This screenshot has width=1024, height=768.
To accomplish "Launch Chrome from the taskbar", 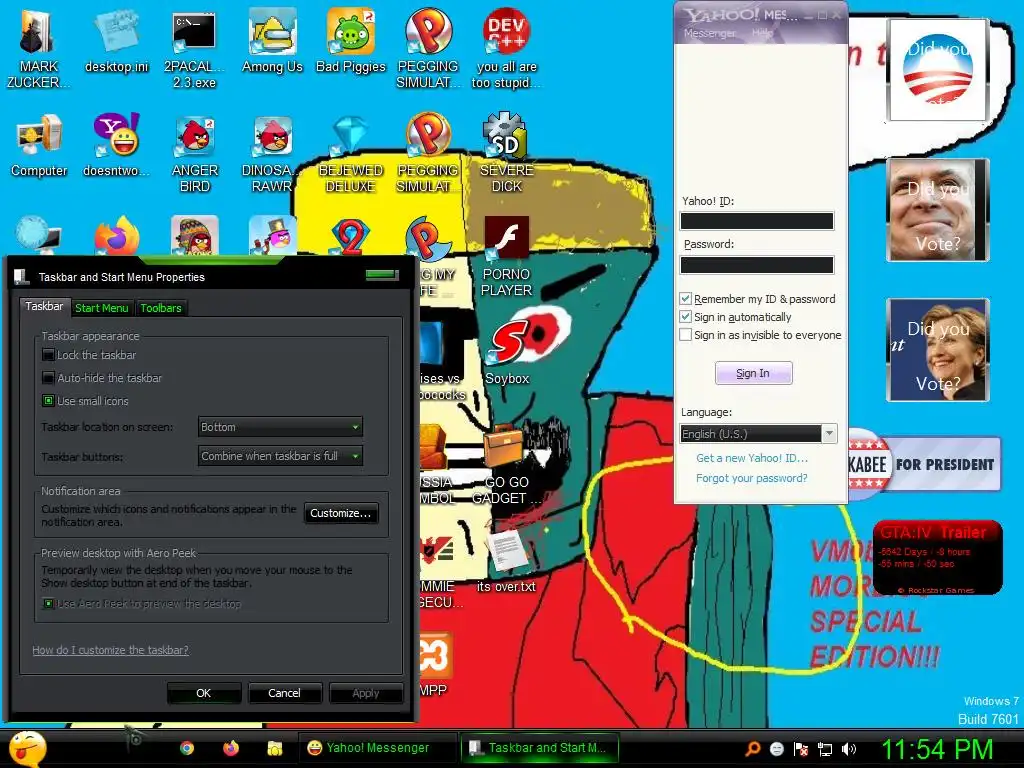I will (x=187, y=748).
